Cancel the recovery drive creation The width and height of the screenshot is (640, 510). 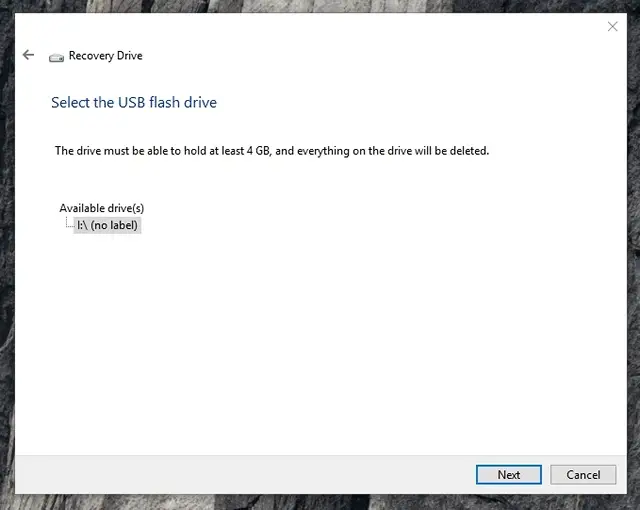click(x=583, y=475)
